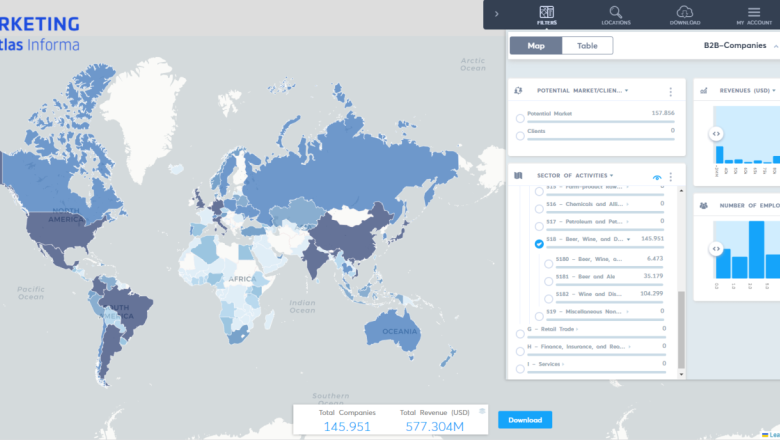This screenshot has height=440, width=780.
Task: Open the My Account hamburger menu
Action: [x=754, y=13]
